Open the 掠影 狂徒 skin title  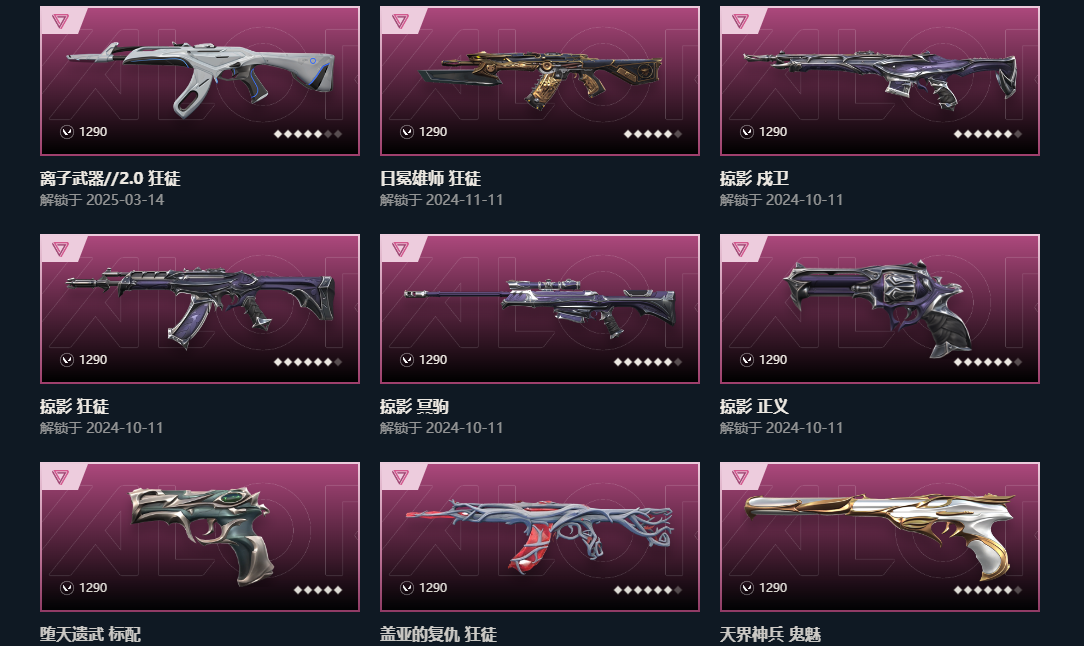74,406
